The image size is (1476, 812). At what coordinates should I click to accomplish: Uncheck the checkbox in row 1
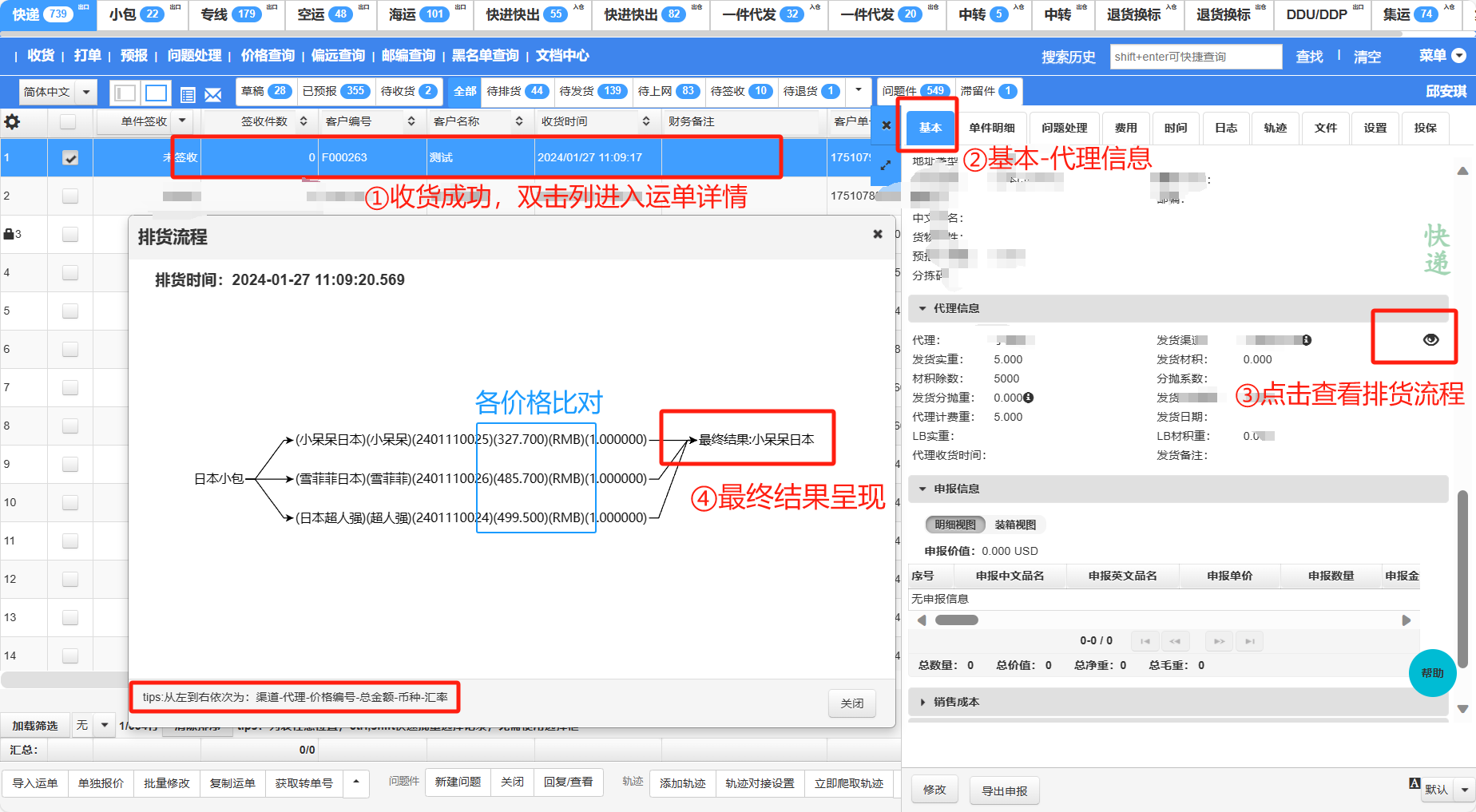70,158
